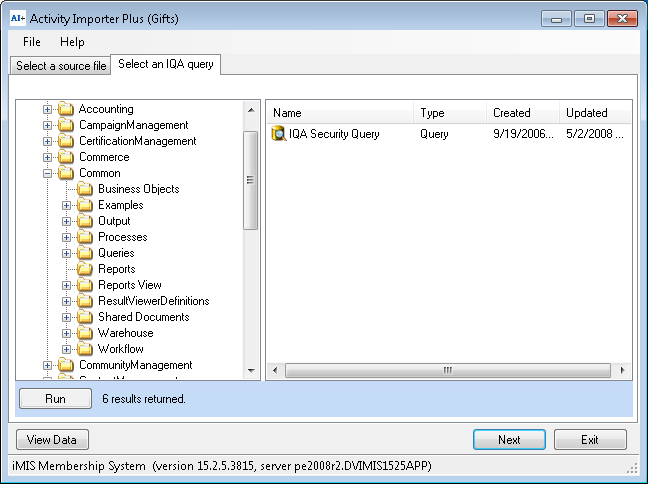This screenshot has width=648, height=484.
Task: Click the Business Objects folder icon
Action: [86, 189]
